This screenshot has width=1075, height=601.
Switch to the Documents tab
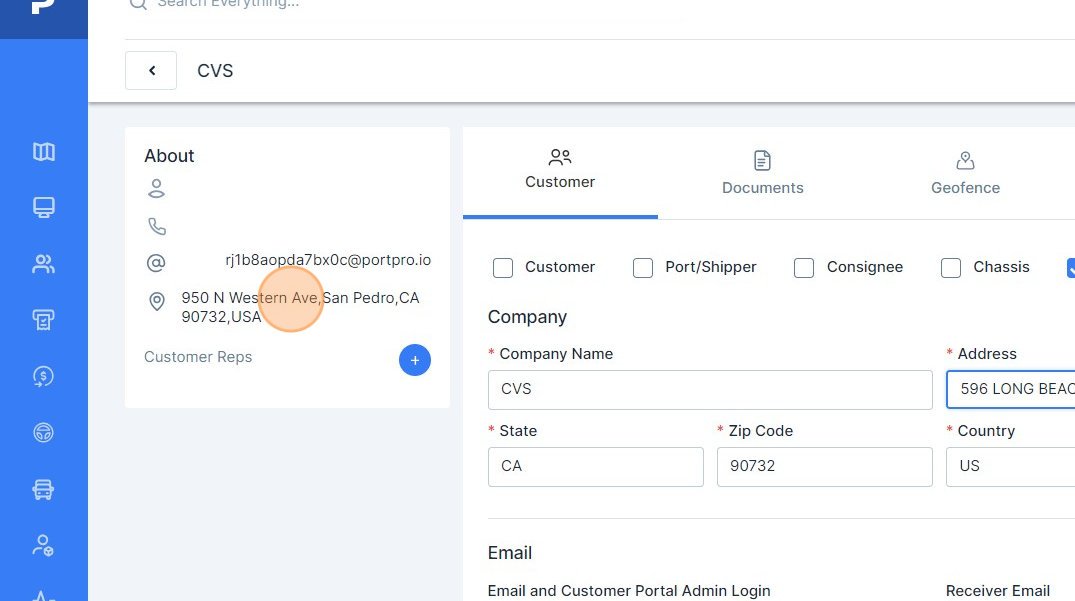[x=762, y=173]
